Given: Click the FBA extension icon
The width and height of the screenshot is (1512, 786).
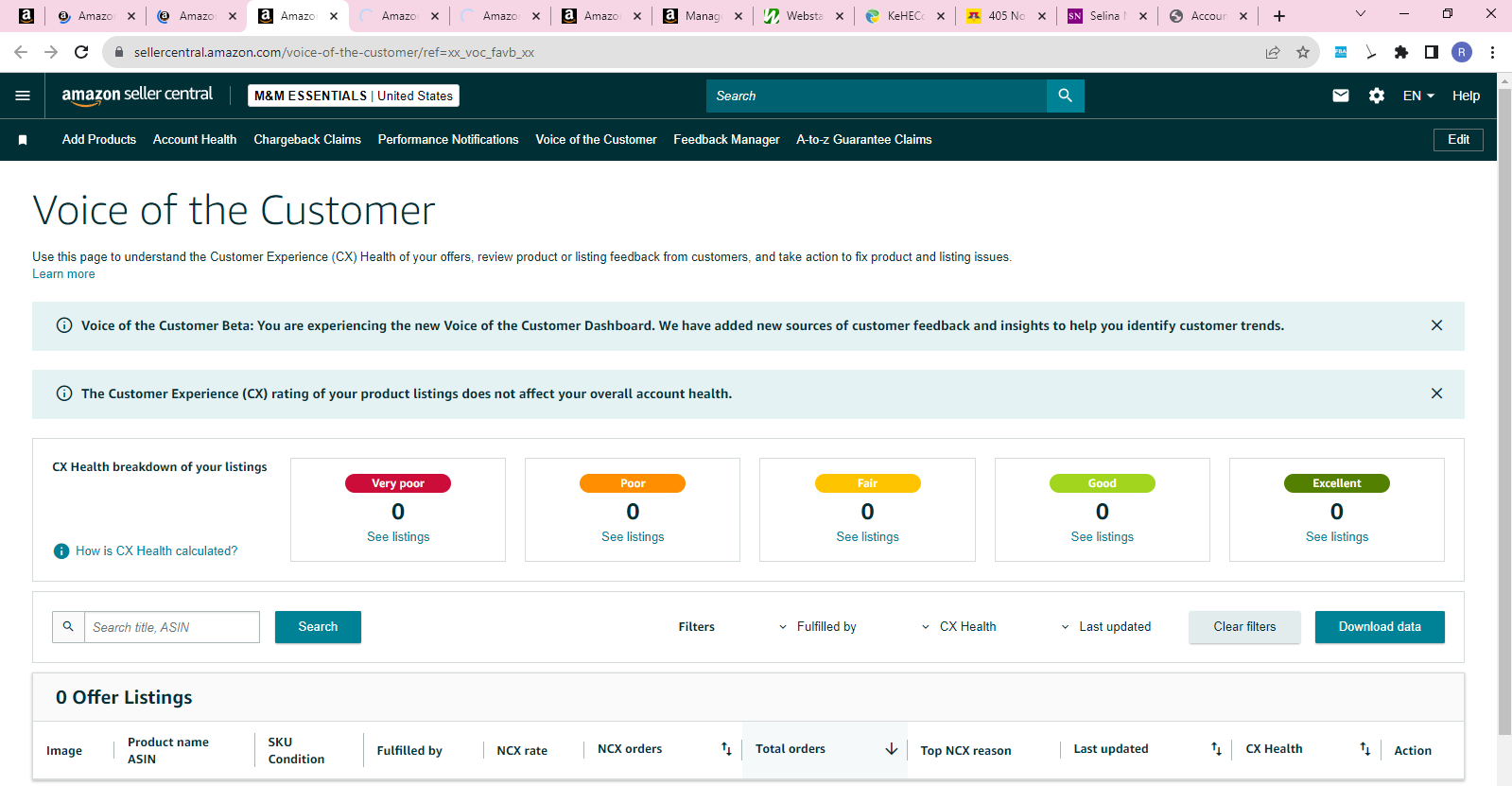Looking at the screenshot, I should 1341,52.
